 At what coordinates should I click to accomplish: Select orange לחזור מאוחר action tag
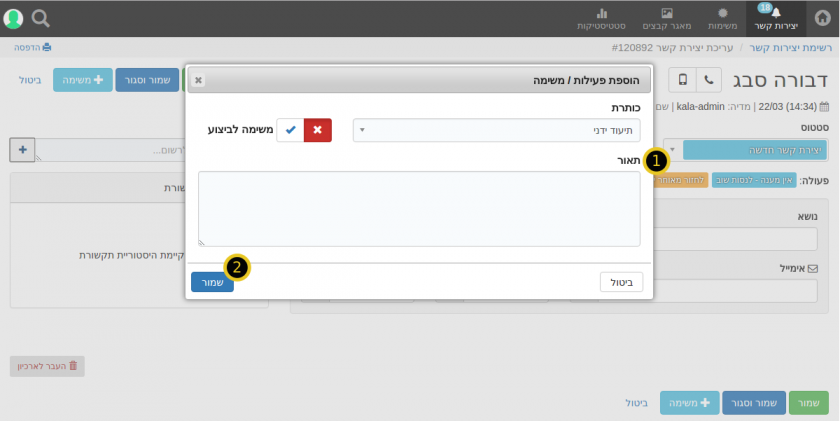[680, 181]
